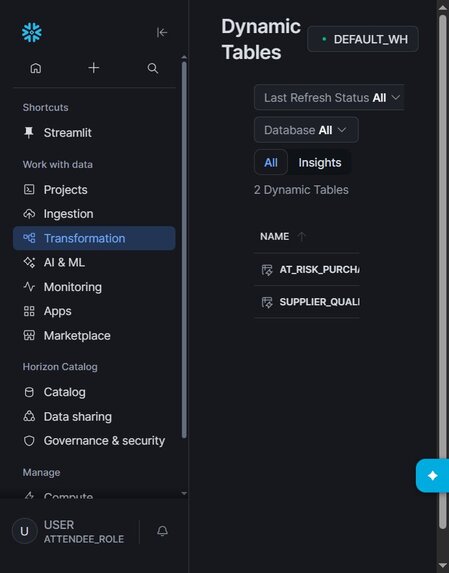Open the blue AI assistant sparkle button

click(x=433, y=476)
